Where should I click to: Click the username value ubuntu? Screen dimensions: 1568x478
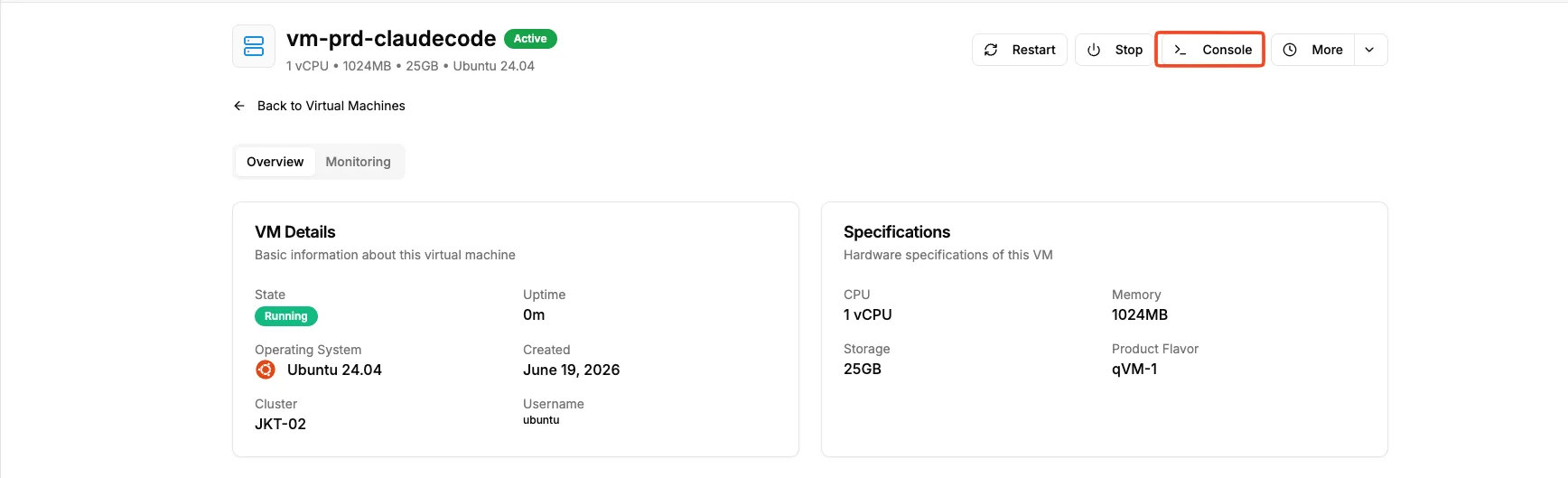pos(541,420)
